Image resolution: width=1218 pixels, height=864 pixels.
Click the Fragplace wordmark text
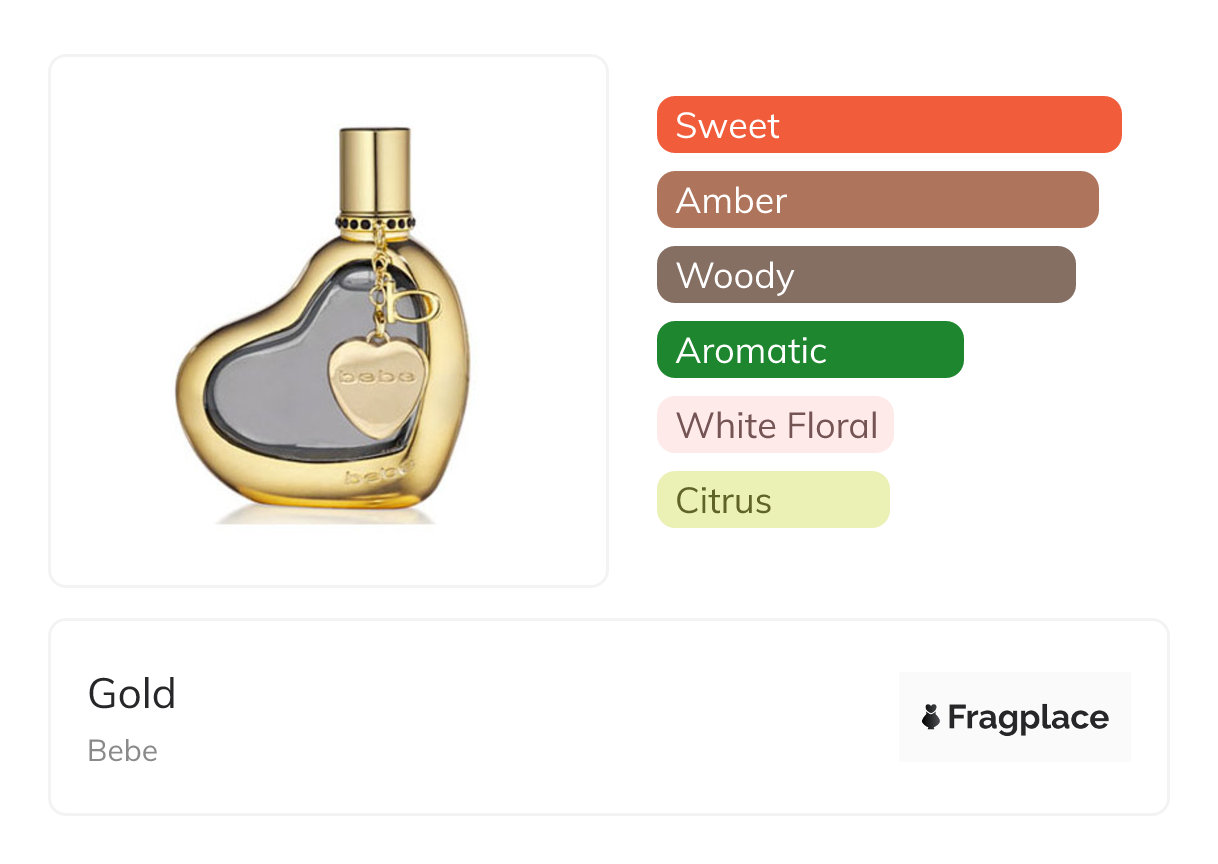(x=1027, y=717)
